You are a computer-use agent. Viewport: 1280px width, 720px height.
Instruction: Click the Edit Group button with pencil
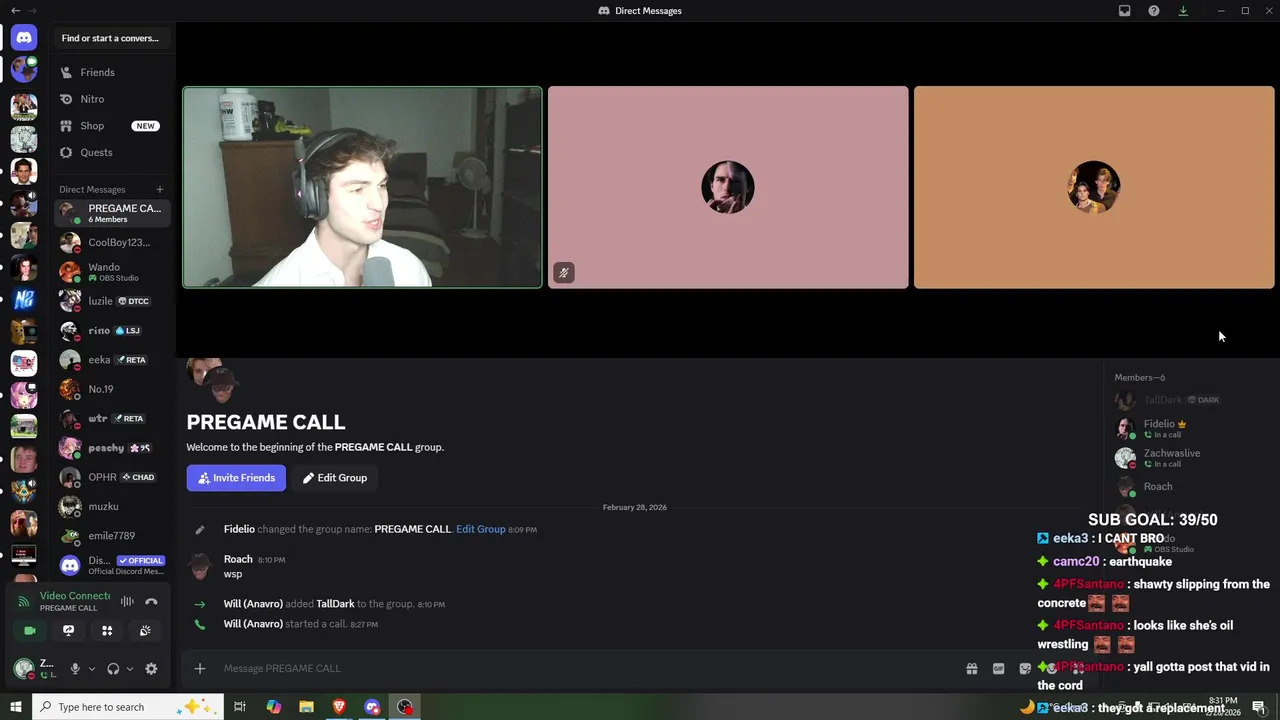[335, 478]
